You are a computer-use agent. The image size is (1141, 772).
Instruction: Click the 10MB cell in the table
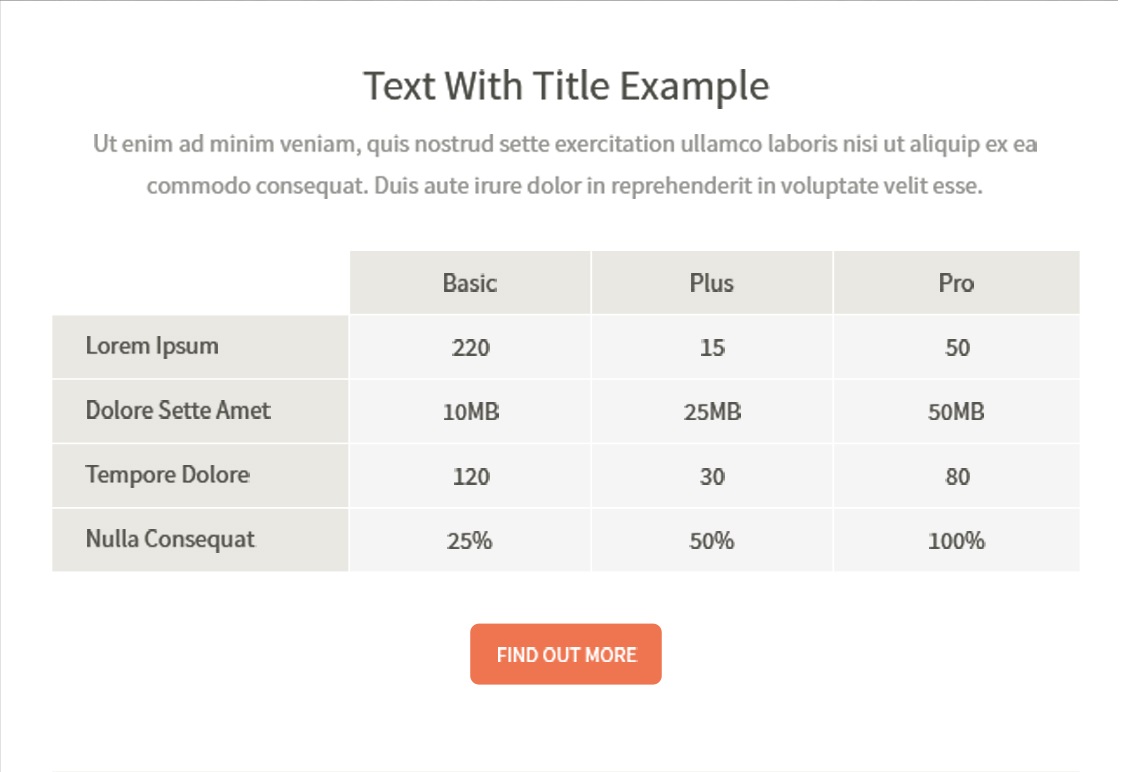click(x=470, y=412)
